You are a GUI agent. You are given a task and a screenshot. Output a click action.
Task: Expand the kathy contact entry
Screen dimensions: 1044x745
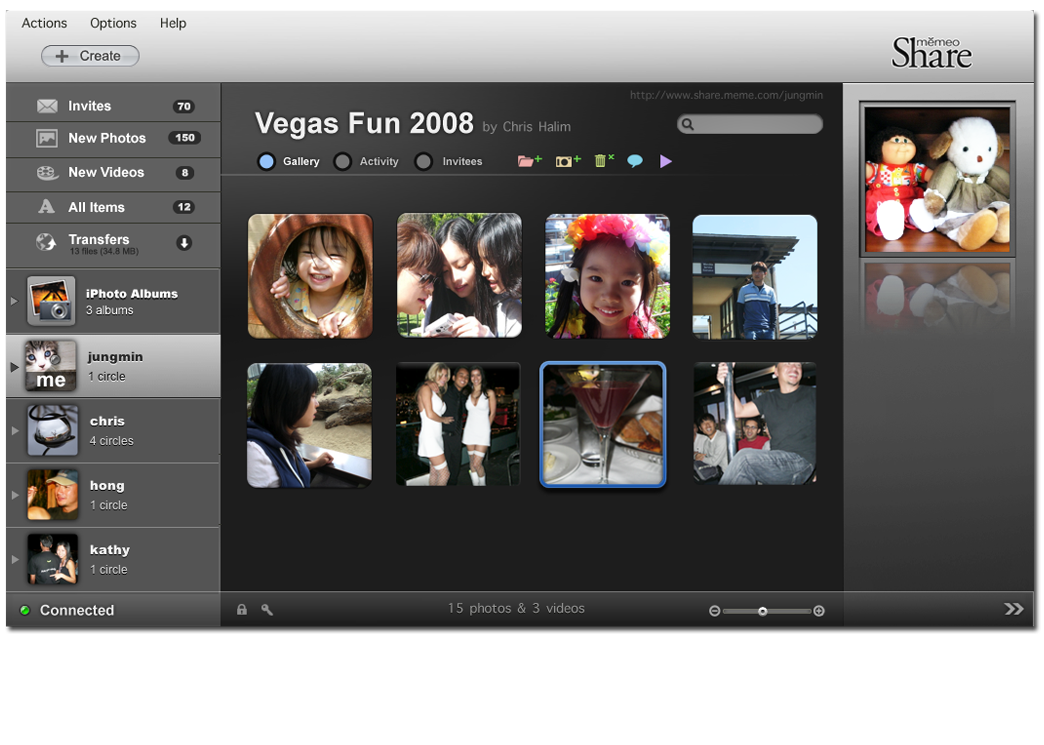[x=14, y=559]
